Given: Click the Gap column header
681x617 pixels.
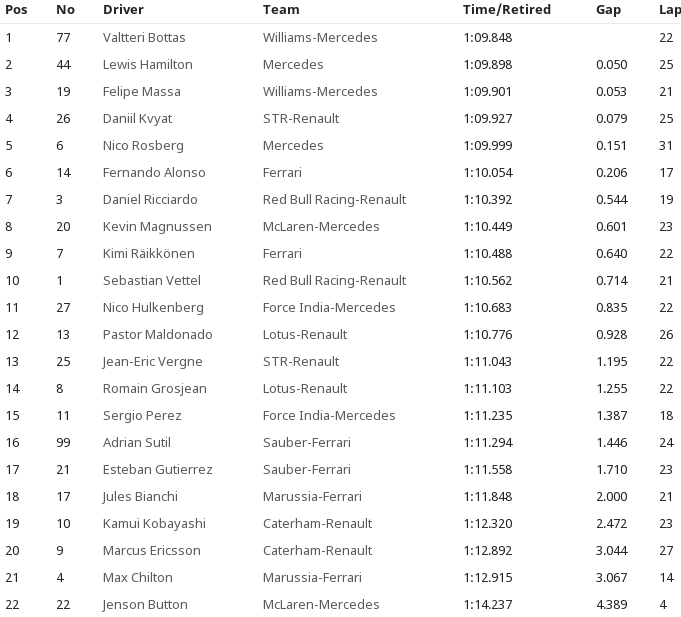Looking at the screenshot, I should click(608, 9).
